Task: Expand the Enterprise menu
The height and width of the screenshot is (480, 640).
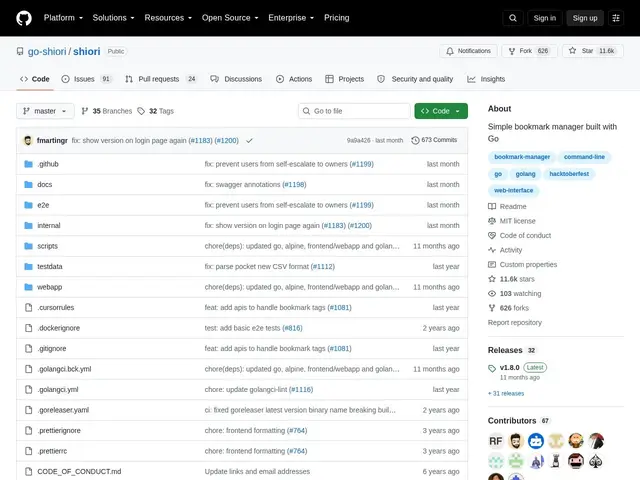Action: (291, 18)
